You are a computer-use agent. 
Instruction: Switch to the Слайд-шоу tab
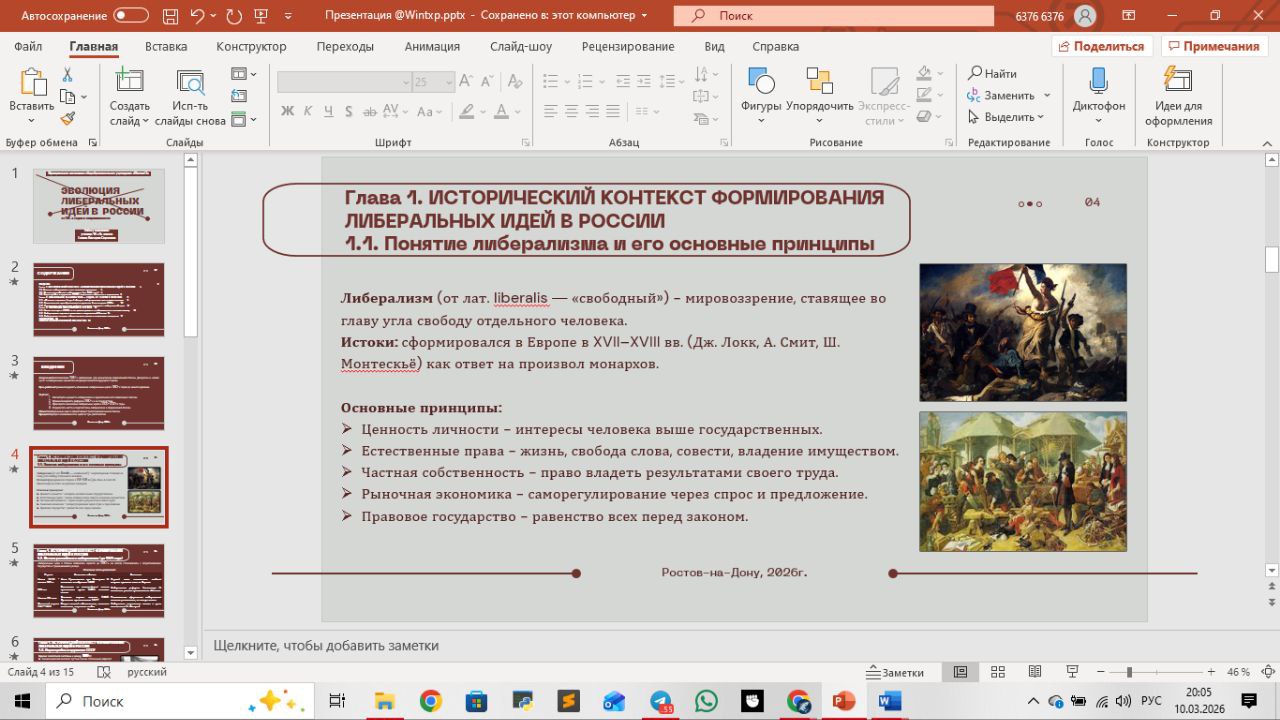click(521, 46)
